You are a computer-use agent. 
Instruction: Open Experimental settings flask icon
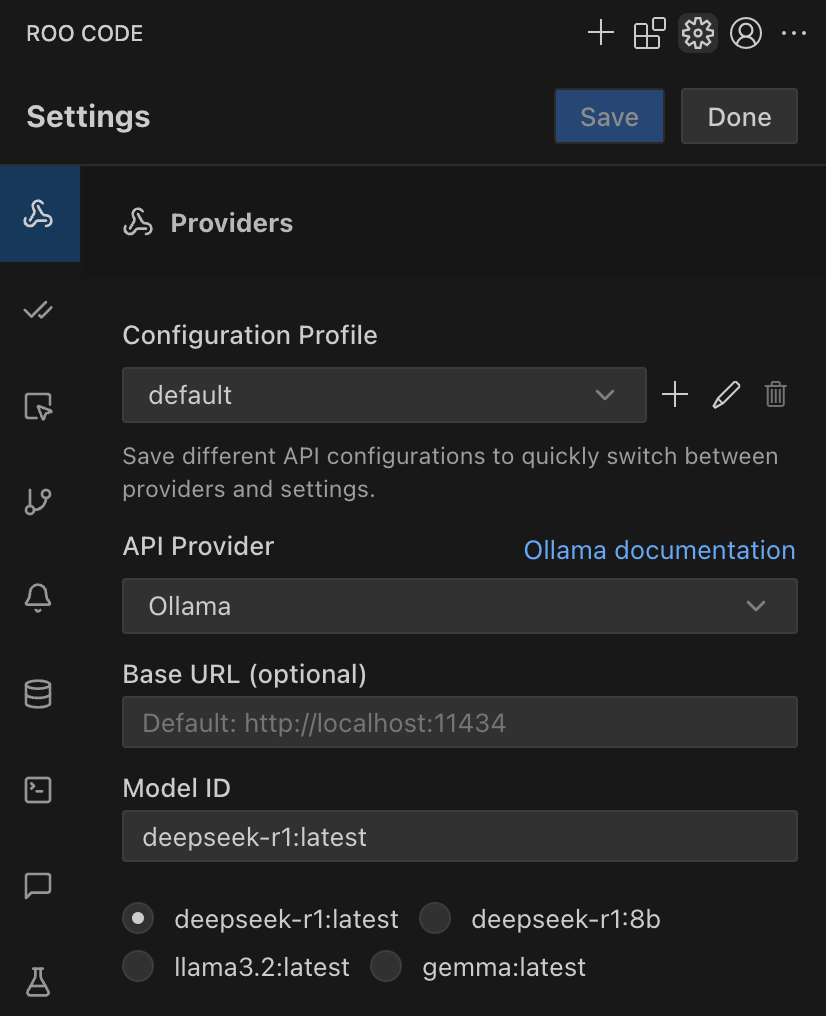tap(38, 982)
